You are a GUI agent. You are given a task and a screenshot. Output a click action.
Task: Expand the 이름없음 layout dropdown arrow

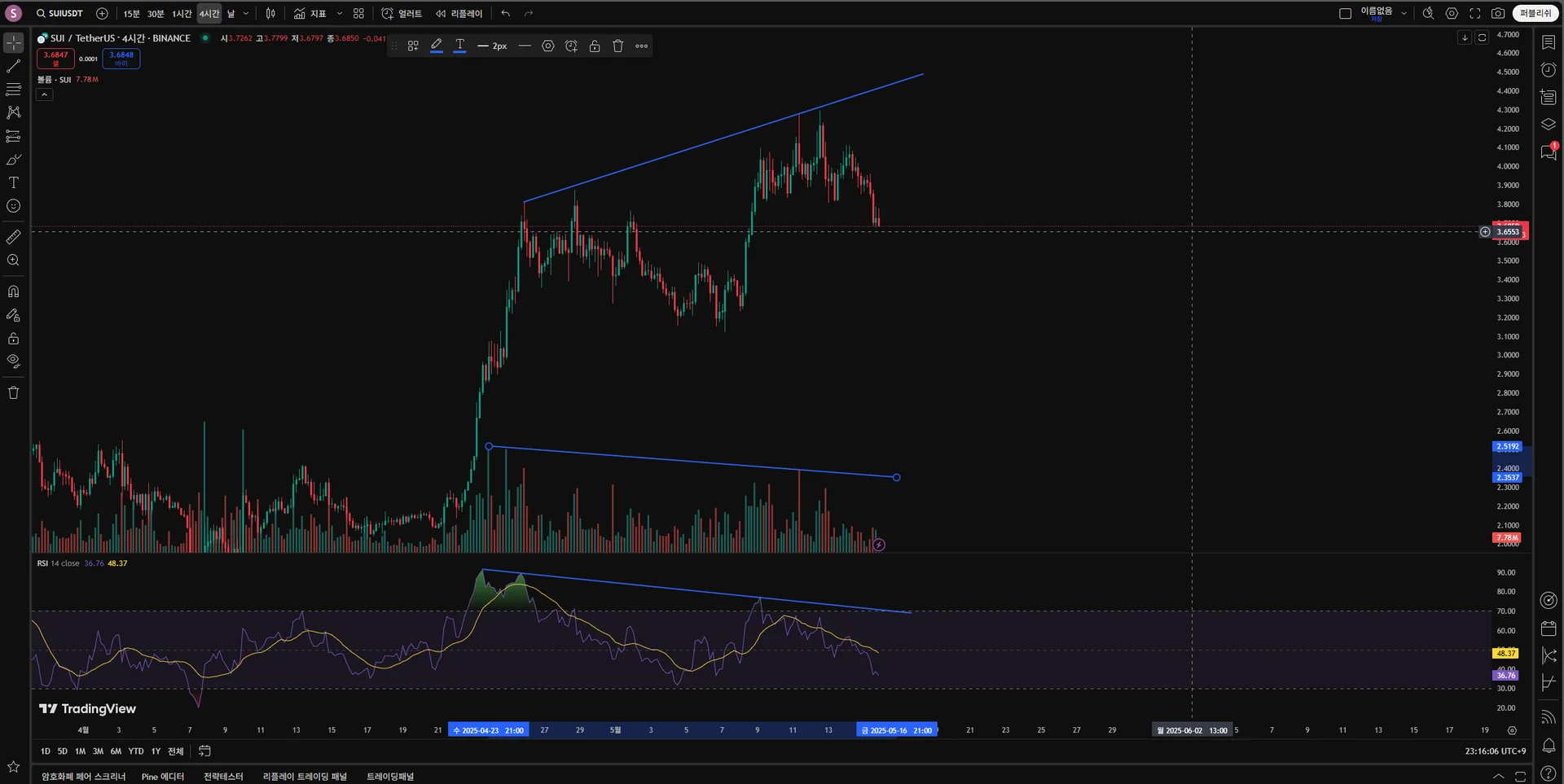(1404, 14)
